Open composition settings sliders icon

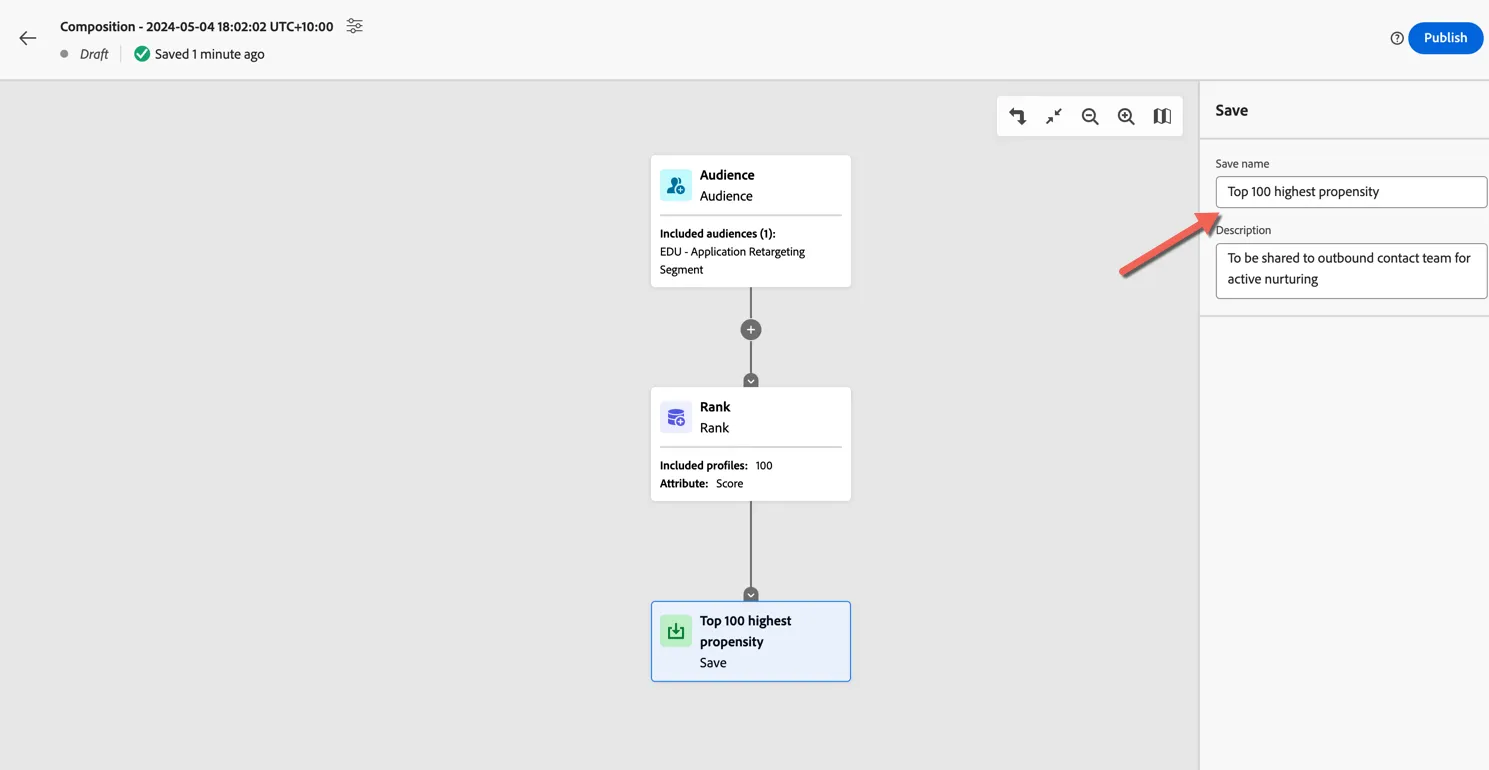[x=355, y=26]
